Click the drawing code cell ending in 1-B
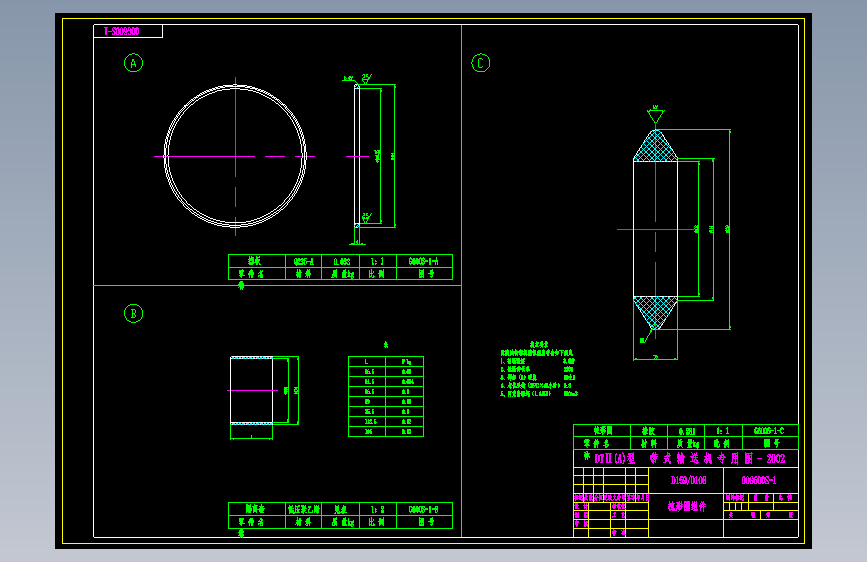Viewport: 867px width, 562px height. click(x=424, y=509)
